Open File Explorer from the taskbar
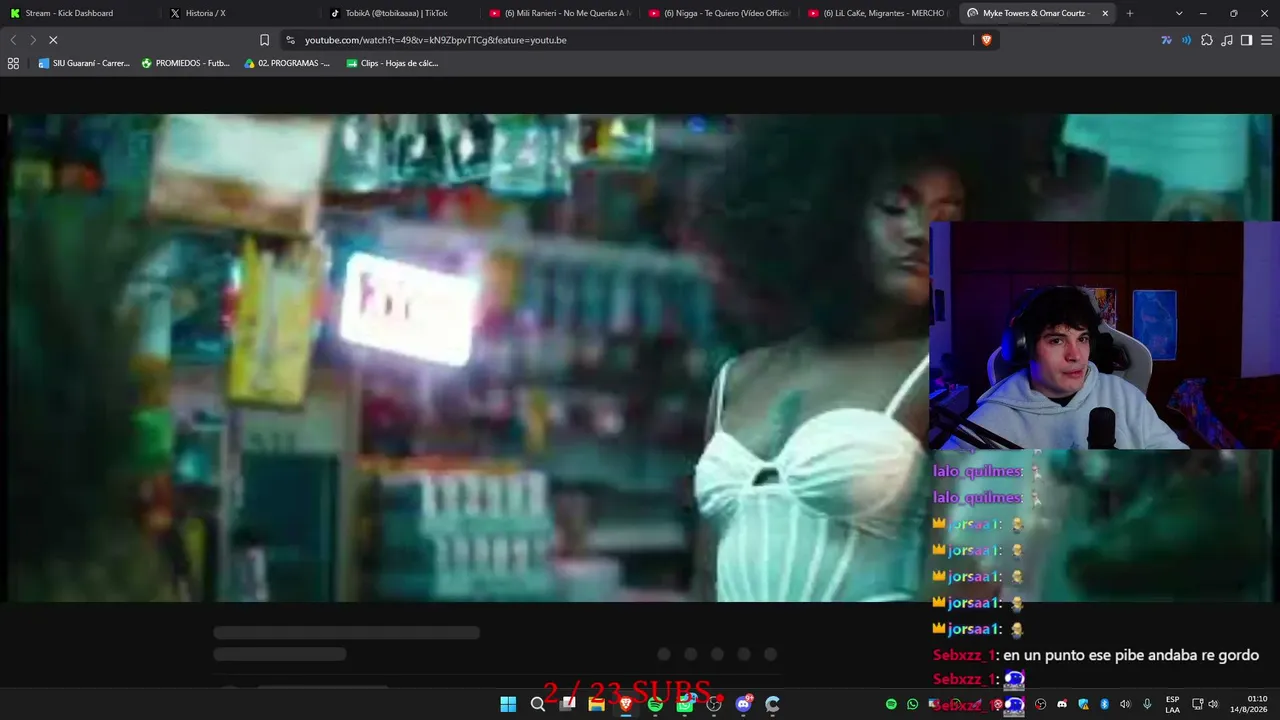 (597, 704)
